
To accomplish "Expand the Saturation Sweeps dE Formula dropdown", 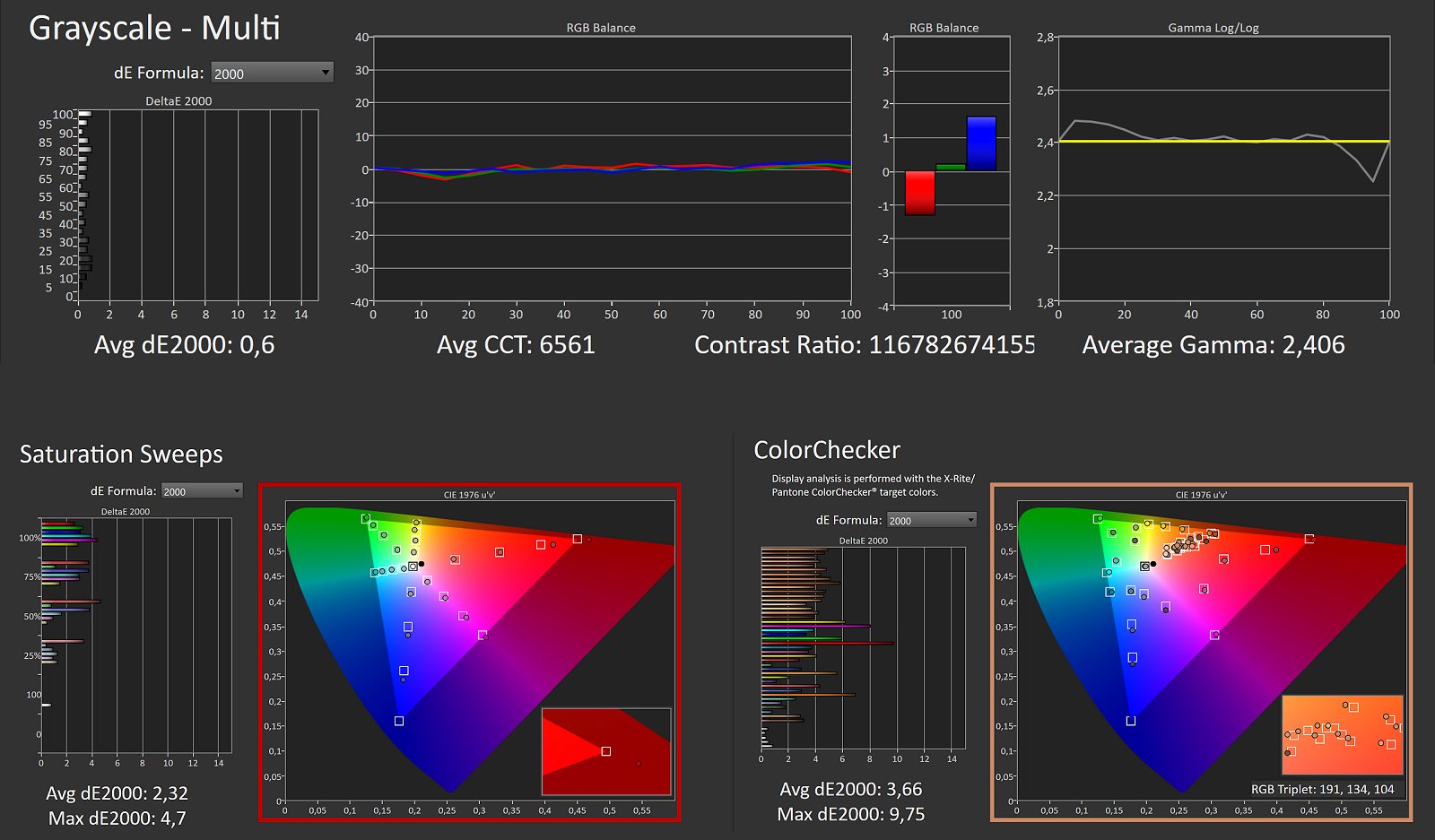I will pyautogui.click(x=202, y=491).
